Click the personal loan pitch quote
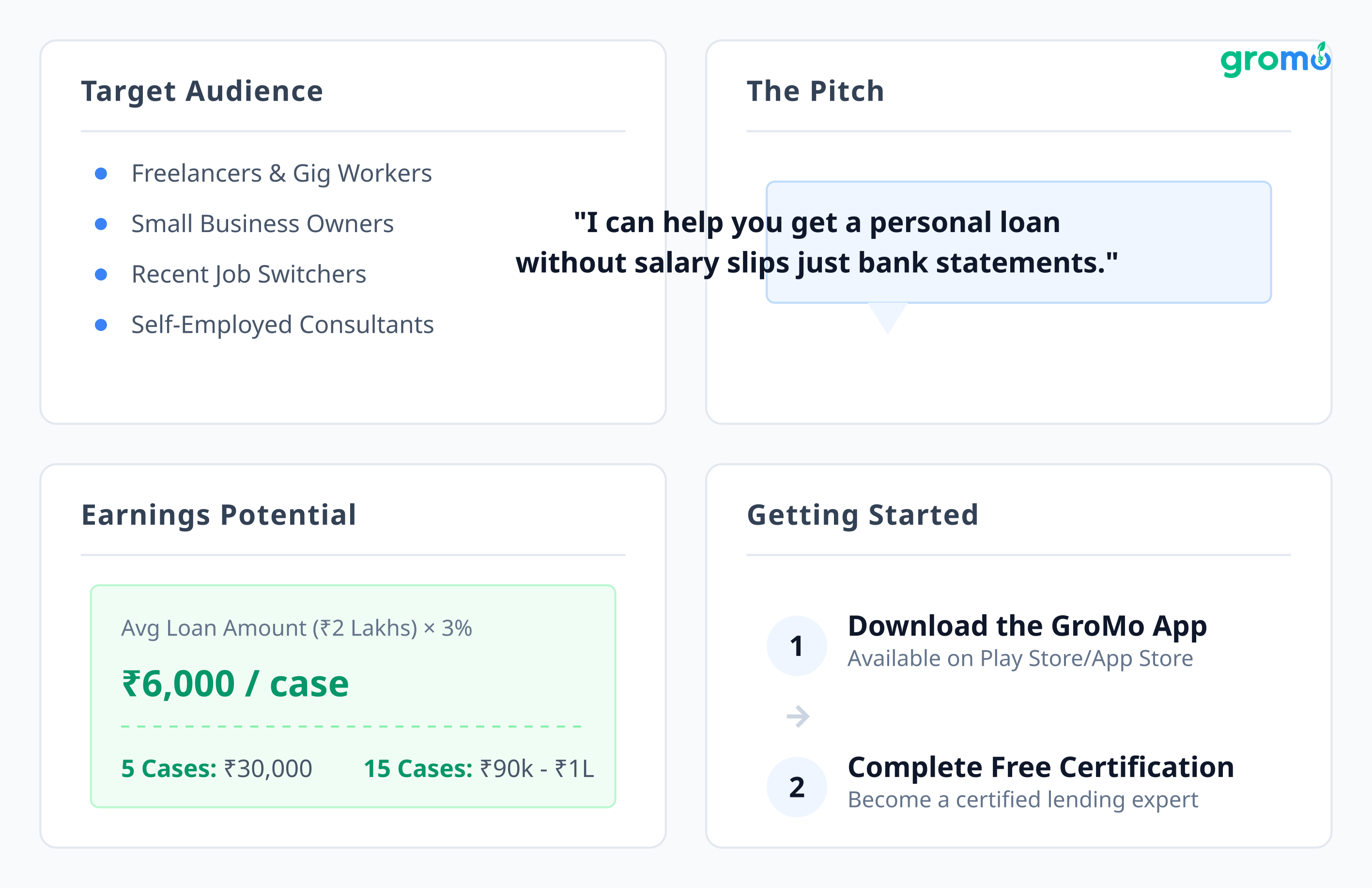This screenshot has width=1372, height=888. tap(817, 242)
